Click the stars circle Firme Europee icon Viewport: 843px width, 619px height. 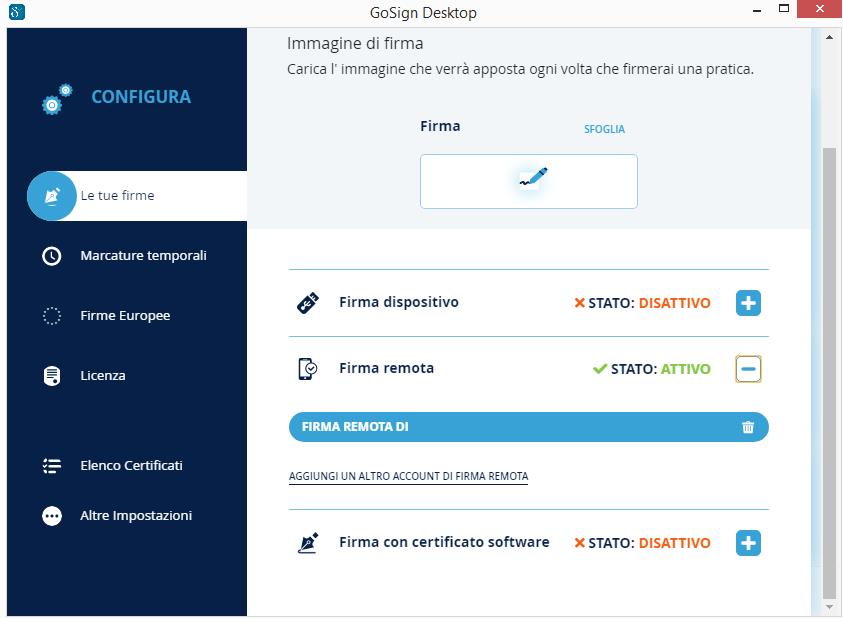point(52,316)
